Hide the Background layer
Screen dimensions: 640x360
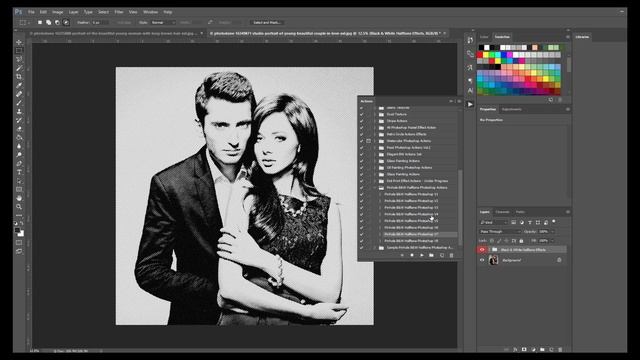(x=482, y=260)
